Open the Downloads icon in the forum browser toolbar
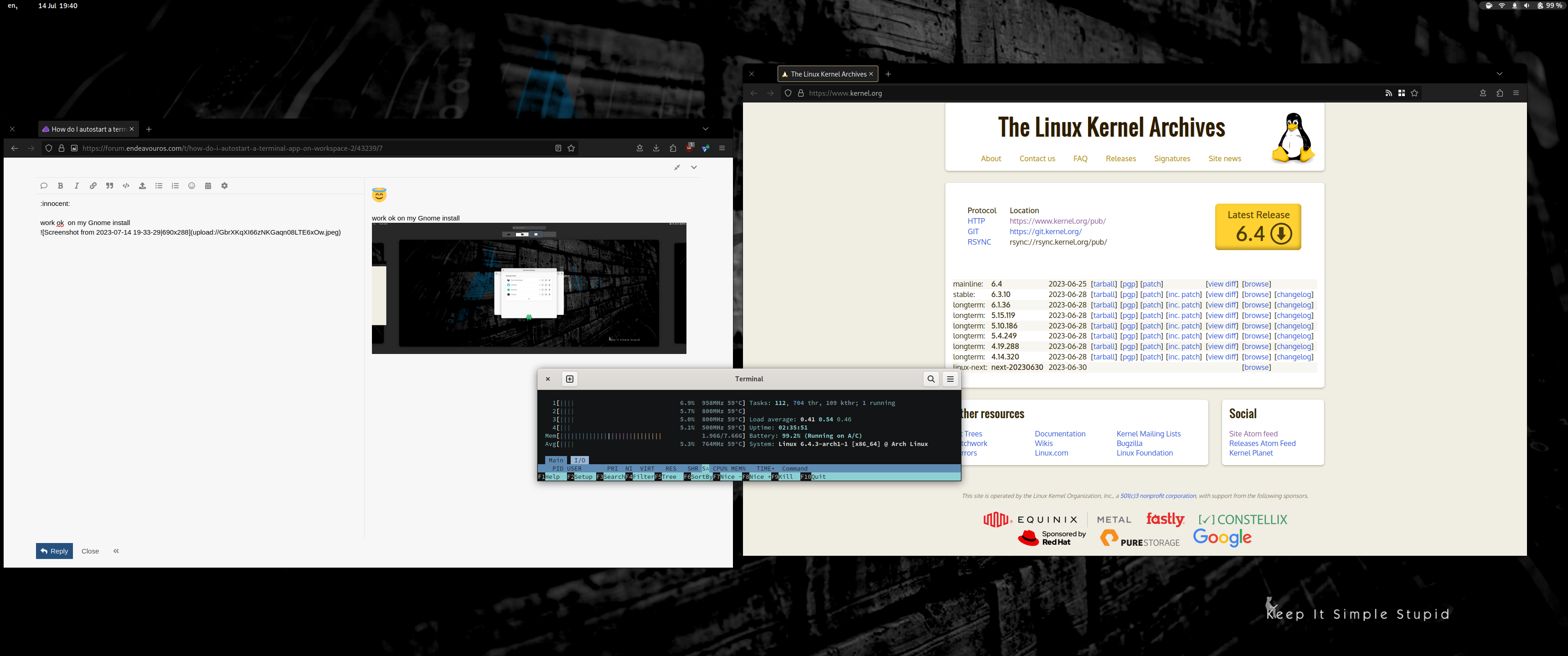This screenshot has width=1568, height=656. click(656, 148)
